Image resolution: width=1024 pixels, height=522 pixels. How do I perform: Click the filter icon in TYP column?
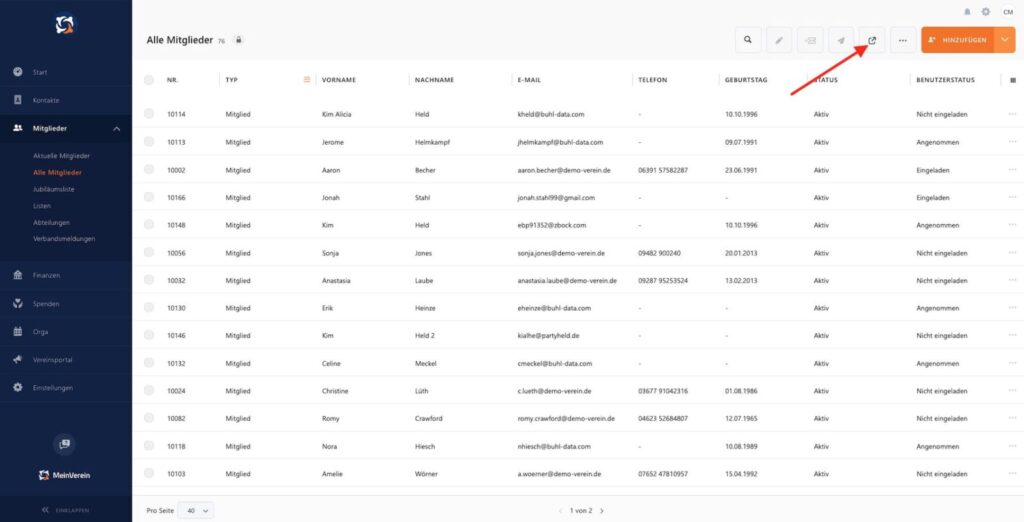tap(306, 80)
